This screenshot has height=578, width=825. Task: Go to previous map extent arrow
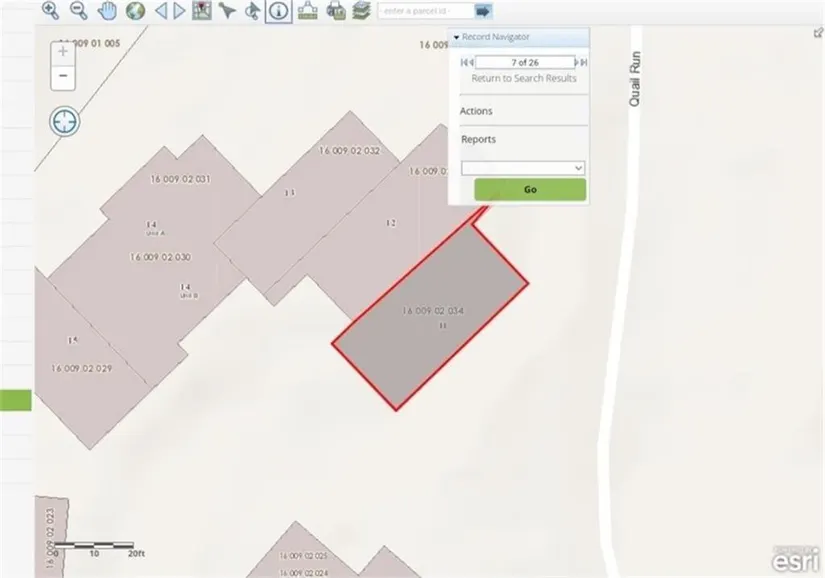(160, 11)
